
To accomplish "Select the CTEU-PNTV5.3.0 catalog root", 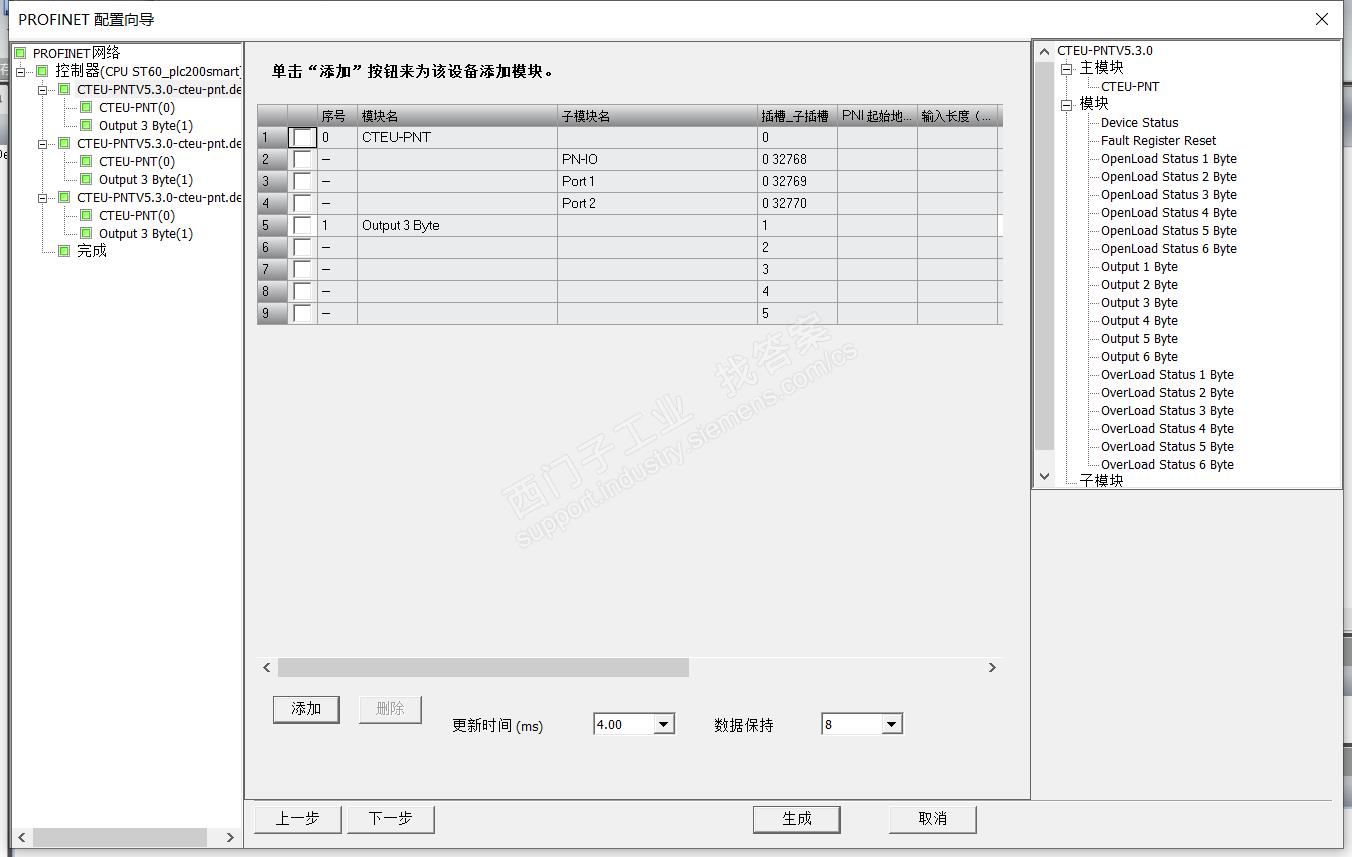I will coord(1105,50).
